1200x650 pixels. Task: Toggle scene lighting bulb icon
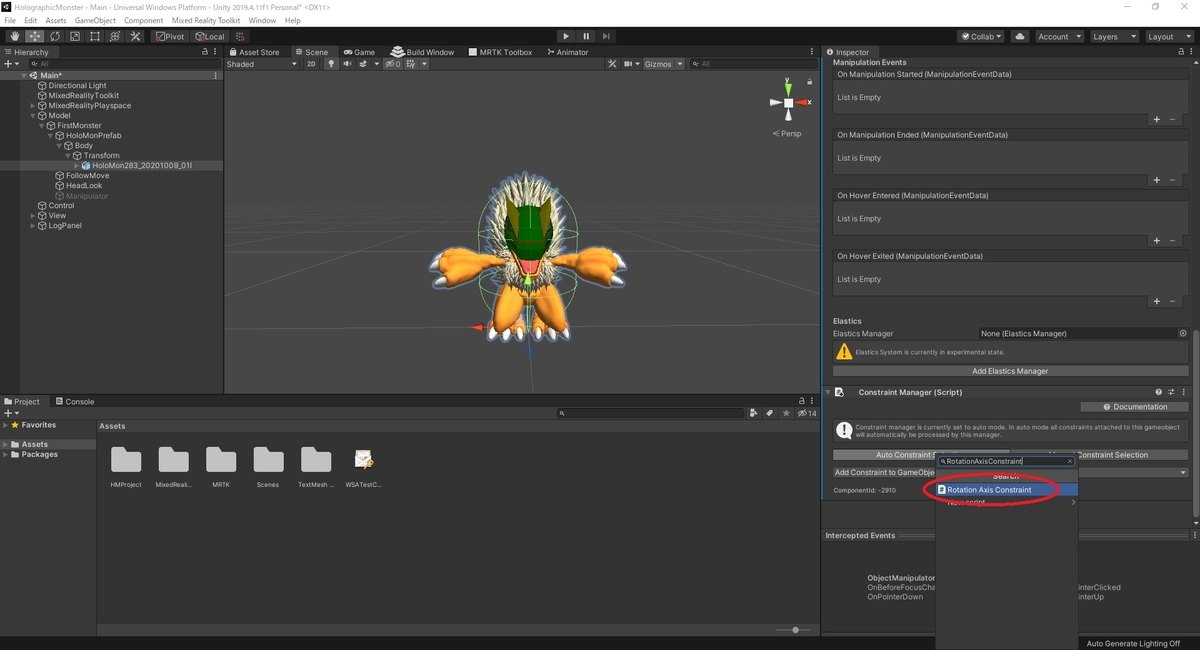click(x=332, y=64)
